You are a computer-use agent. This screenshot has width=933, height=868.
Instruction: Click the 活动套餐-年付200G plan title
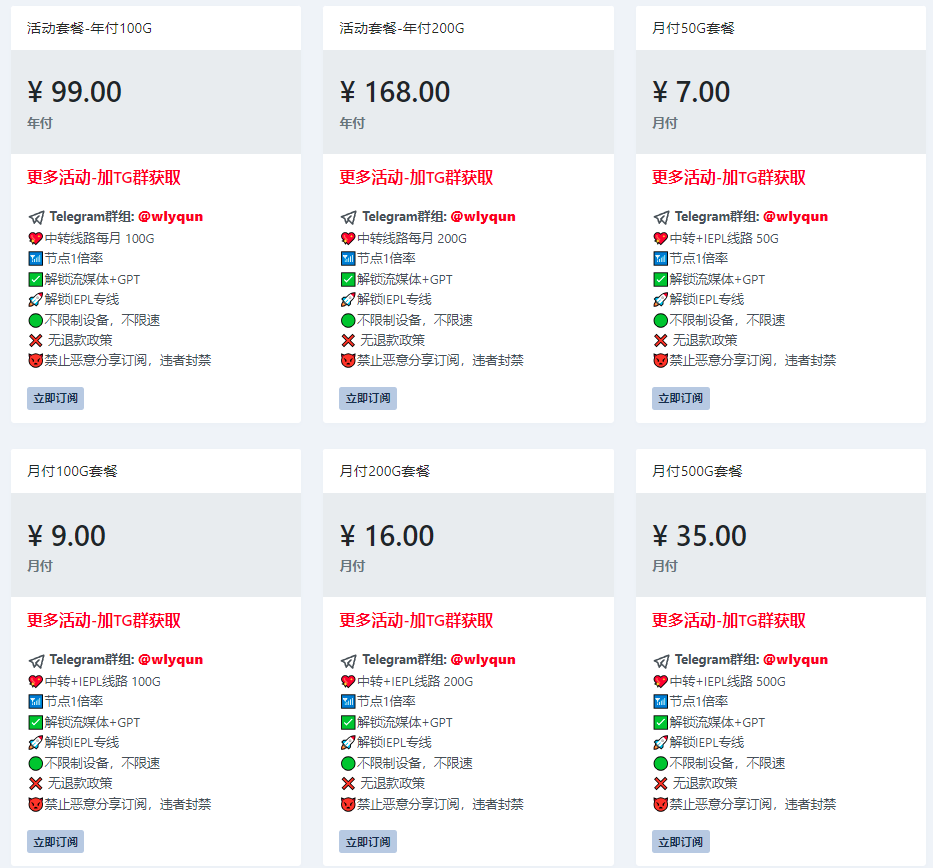click(x=402, y=28)
